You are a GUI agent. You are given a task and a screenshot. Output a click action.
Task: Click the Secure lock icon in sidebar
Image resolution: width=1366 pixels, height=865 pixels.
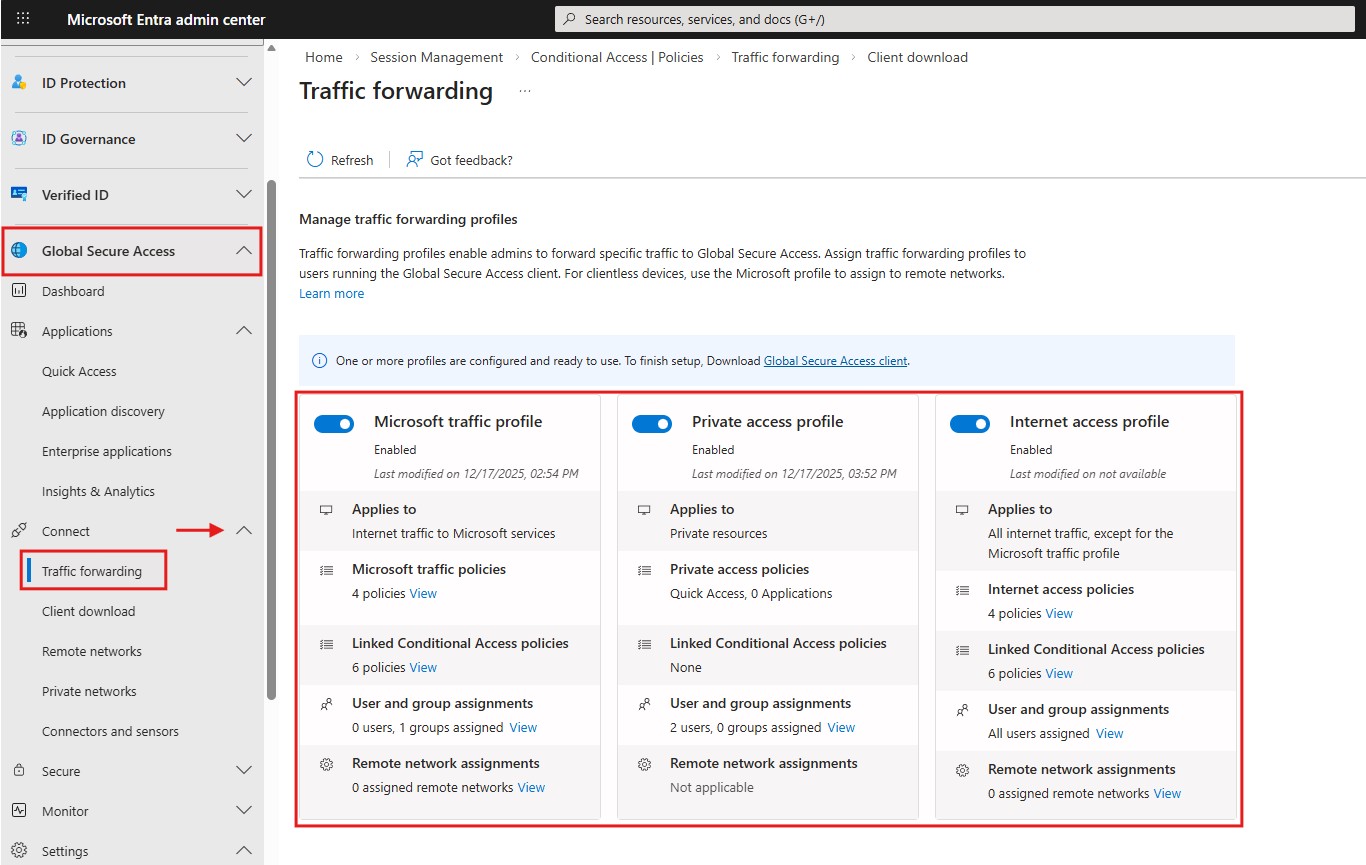click(x=19, y=770)
